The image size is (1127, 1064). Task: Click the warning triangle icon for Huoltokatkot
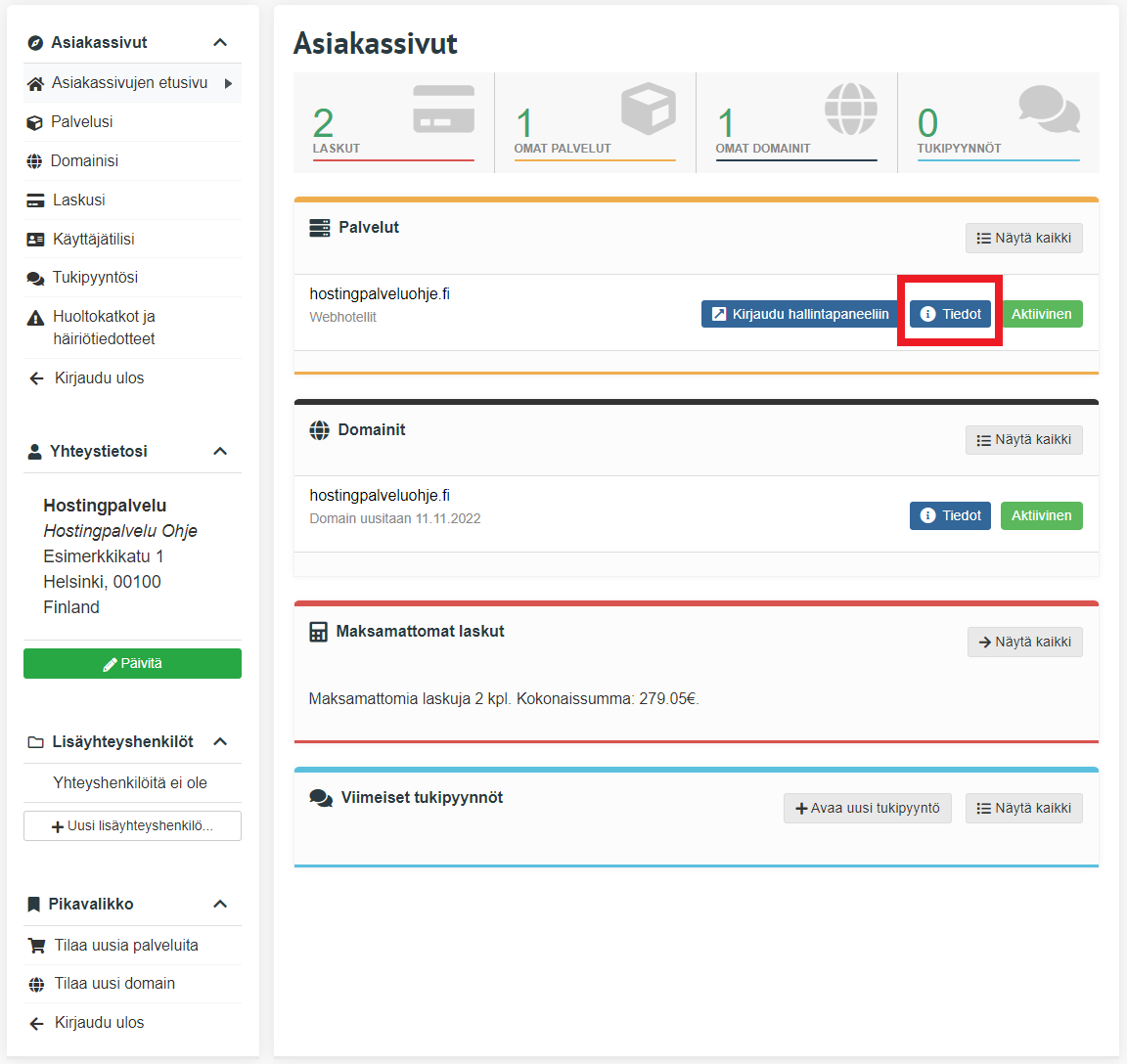coord(35,318)
